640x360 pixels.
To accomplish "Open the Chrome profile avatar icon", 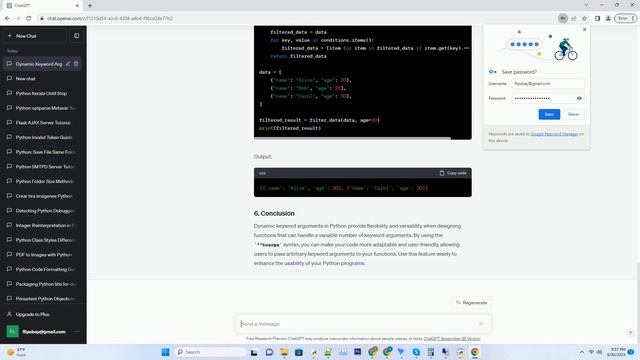I will coord(608,18).
